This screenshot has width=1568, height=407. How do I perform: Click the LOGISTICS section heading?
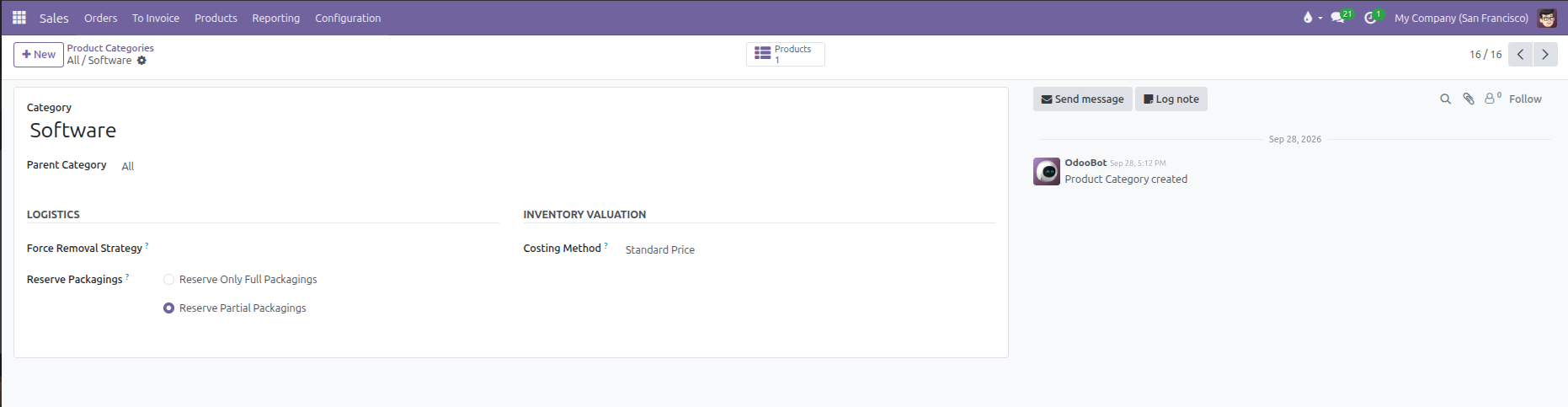pyautogui.click(x=53, y=215)
